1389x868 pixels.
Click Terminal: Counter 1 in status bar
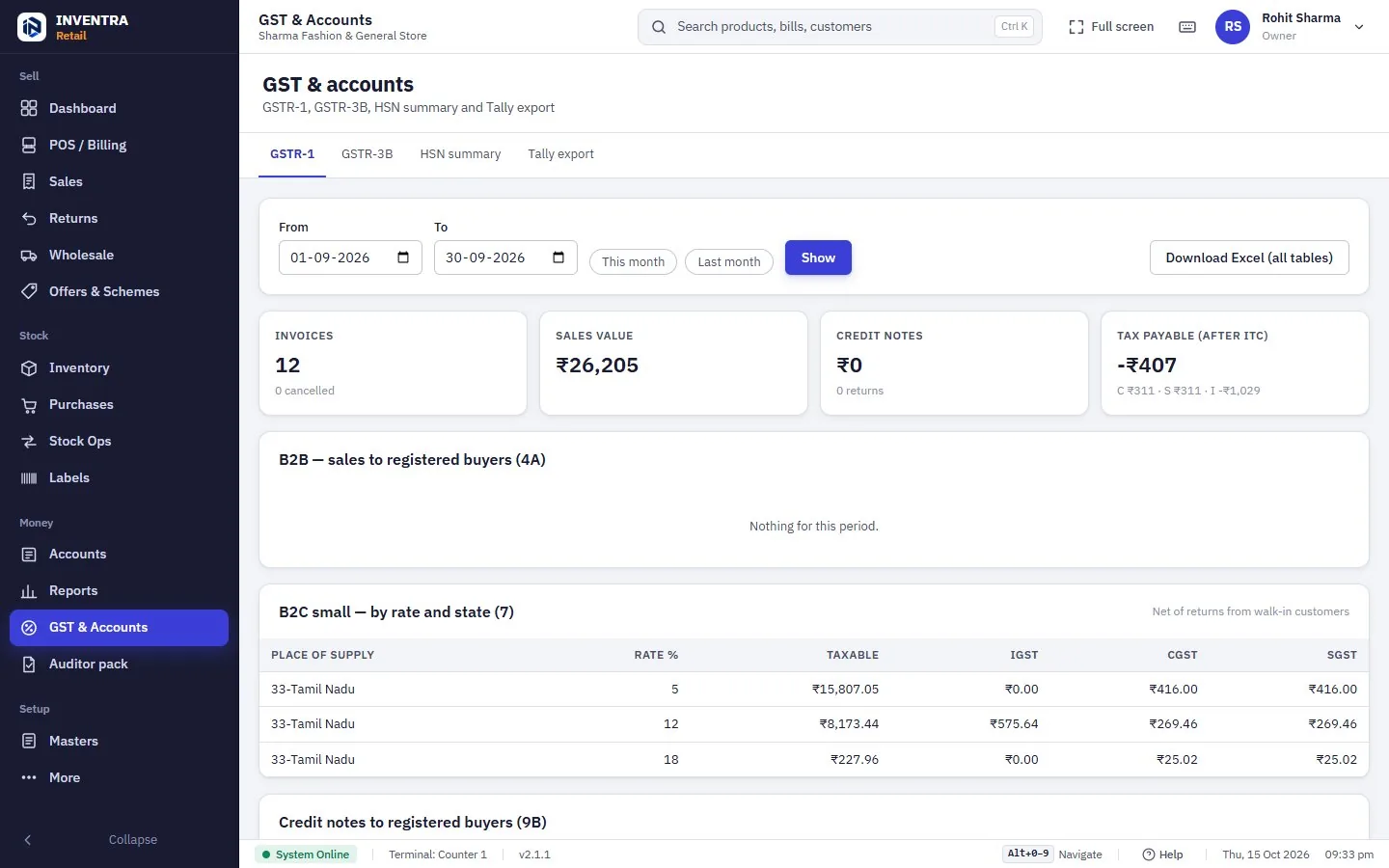click(438, 854)
